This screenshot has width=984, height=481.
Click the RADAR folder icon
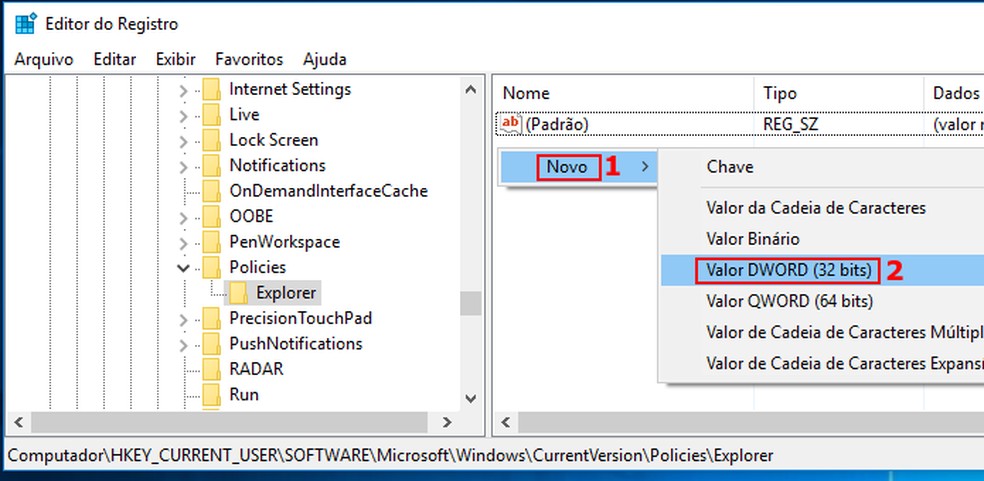211,369
